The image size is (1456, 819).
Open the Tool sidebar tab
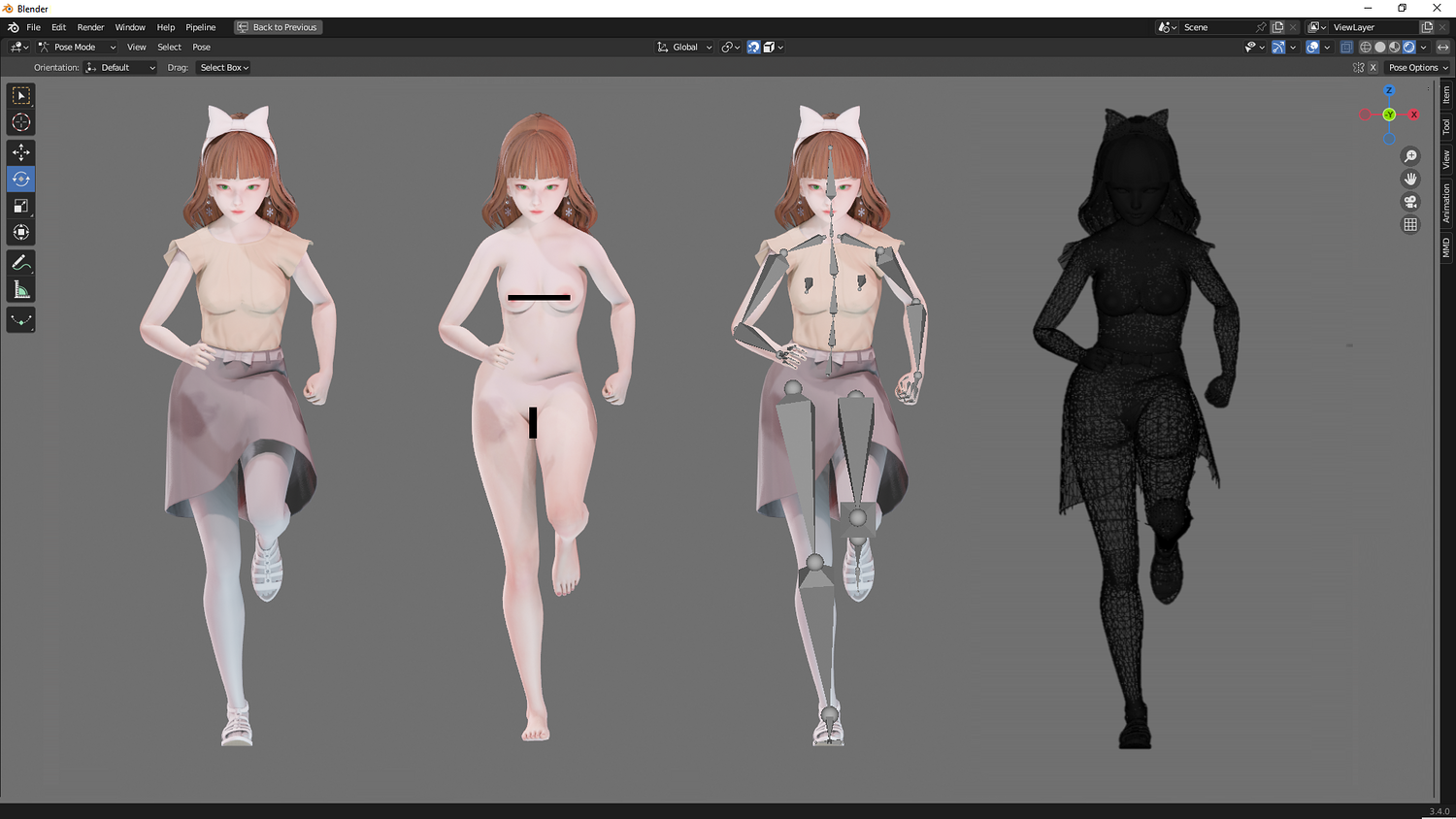(x=1446, y=126)
